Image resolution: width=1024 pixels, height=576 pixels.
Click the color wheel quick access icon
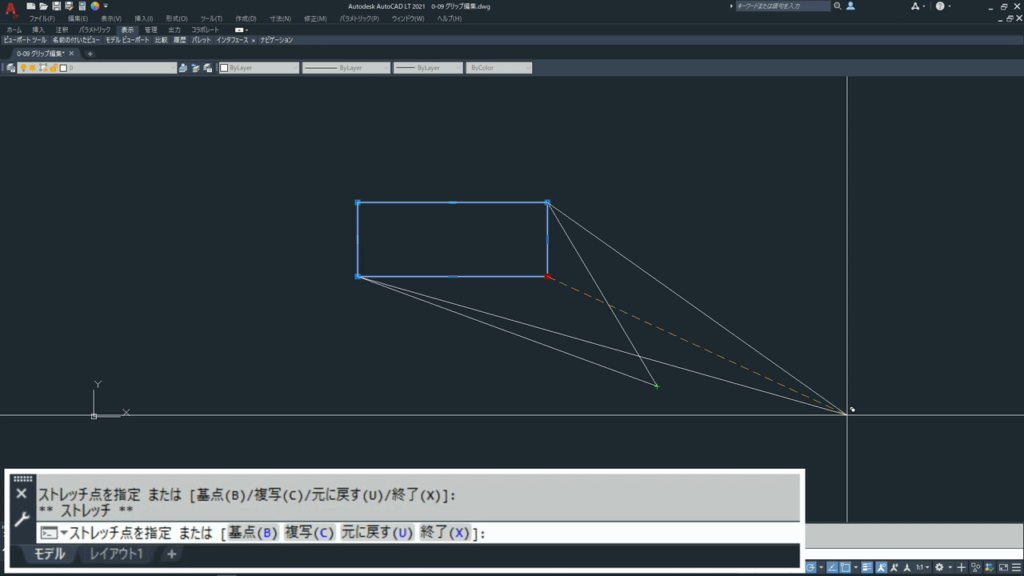95,6
